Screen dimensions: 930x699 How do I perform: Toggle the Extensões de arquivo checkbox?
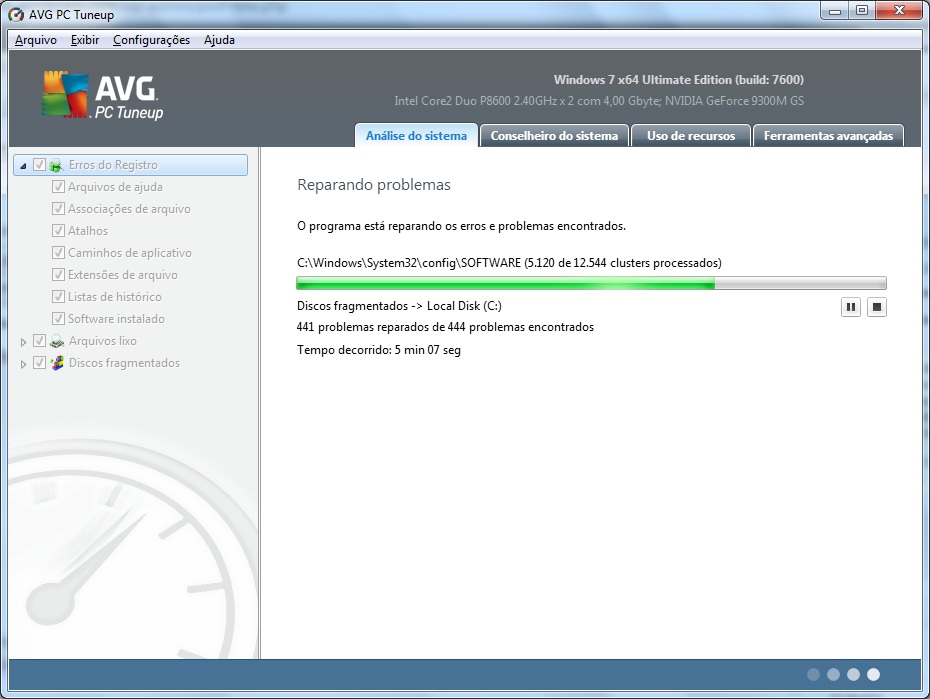[x=58, y=275]
